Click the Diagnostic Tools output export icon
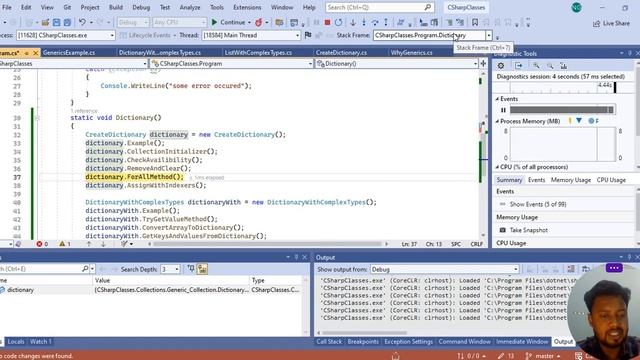This screenshot has height=360, width=640. pos(518,65)
